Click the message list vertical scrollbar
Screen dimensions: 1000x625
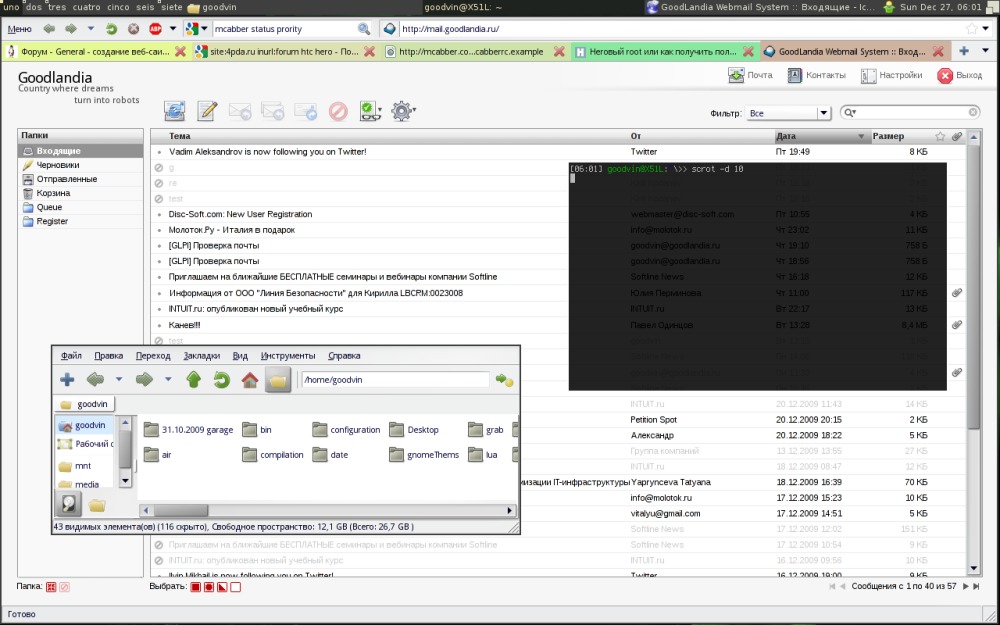(973, 352)
